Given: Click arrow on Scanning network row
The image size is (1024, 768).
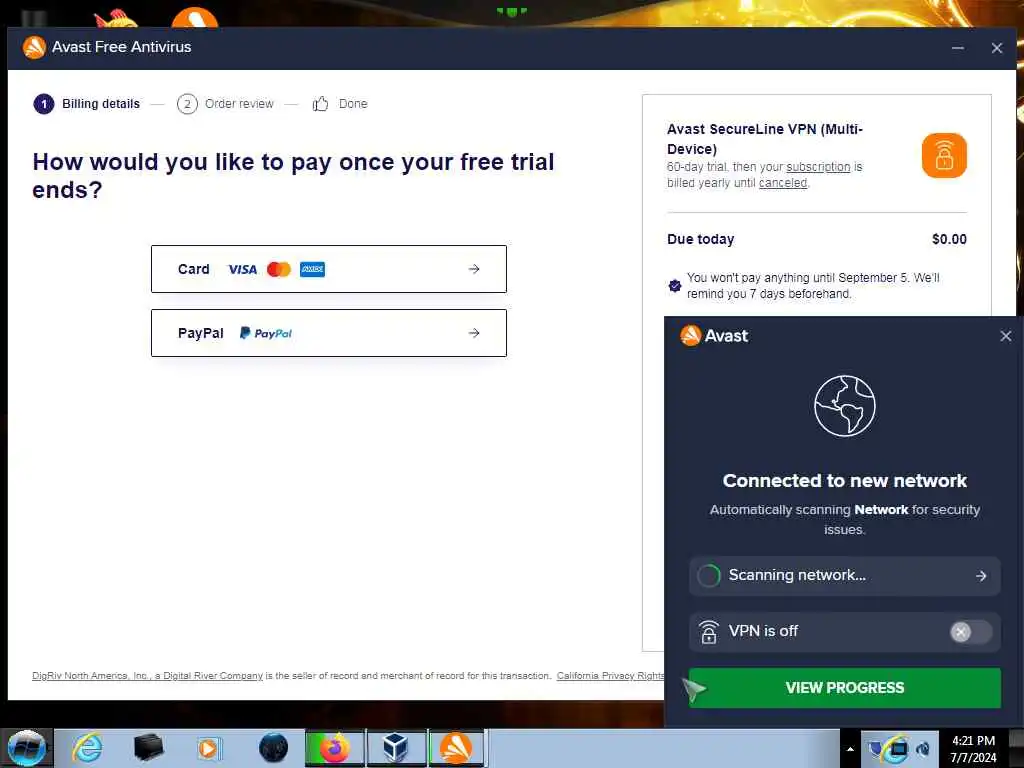Looking at the screenshot, I should pos(981,576).
